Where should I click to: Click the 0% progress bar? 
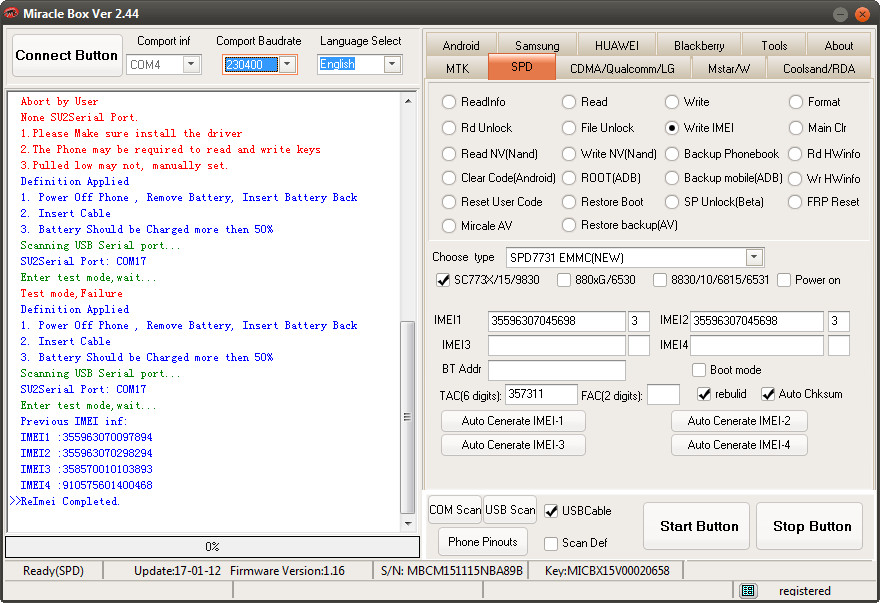[212, 546]
